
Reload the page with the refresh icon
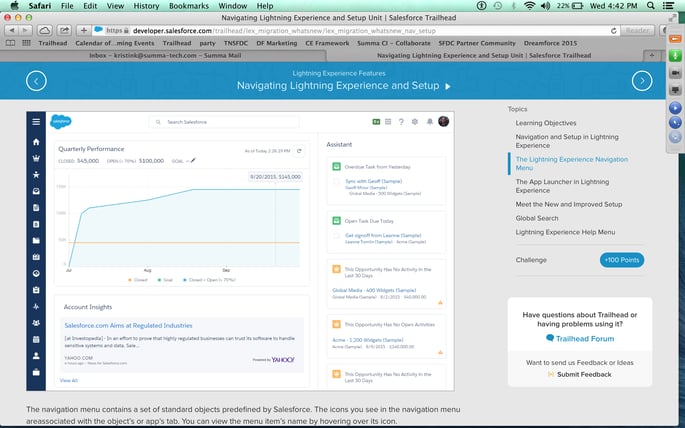coord(613,31)
